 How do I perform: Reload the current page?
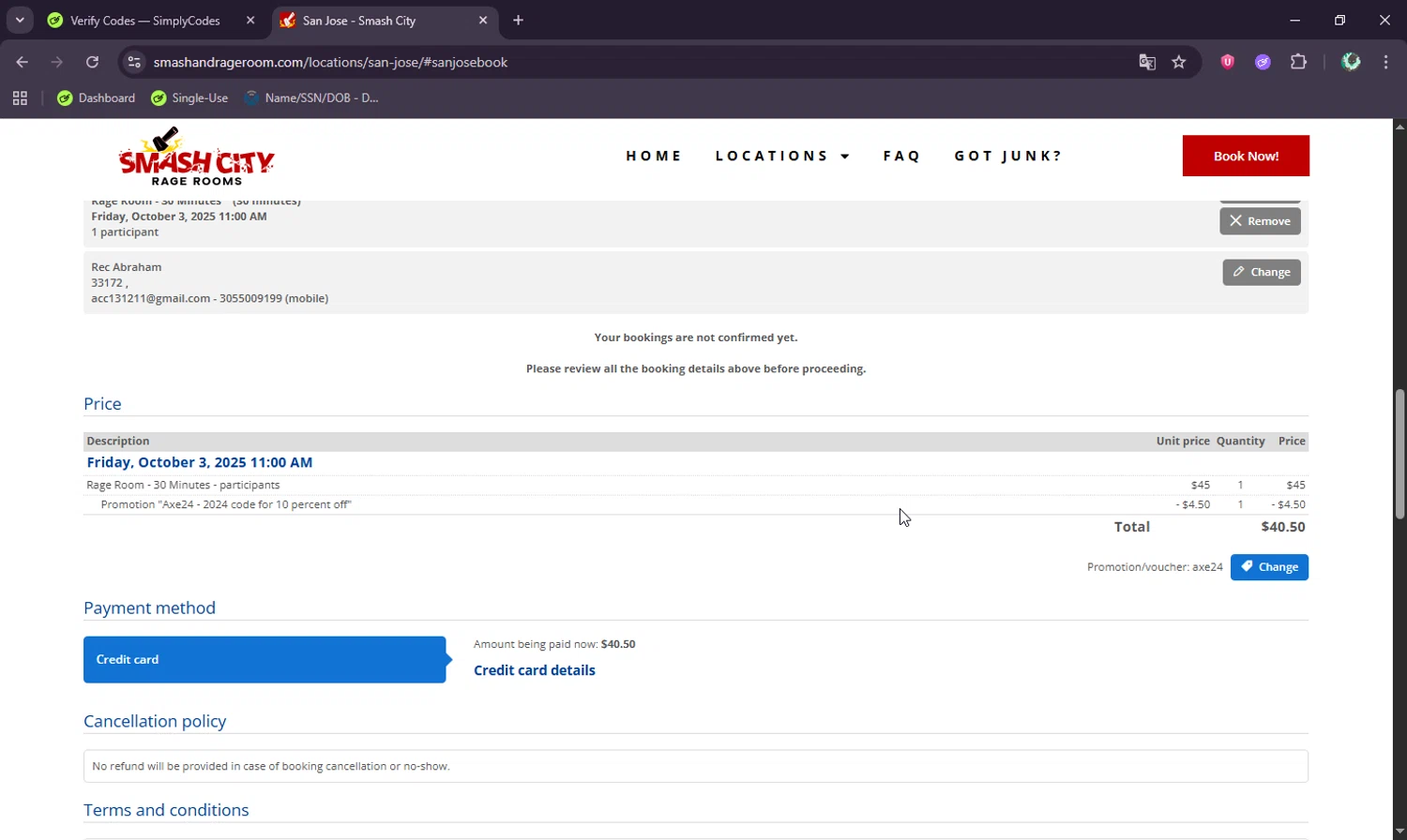point(92,62)
